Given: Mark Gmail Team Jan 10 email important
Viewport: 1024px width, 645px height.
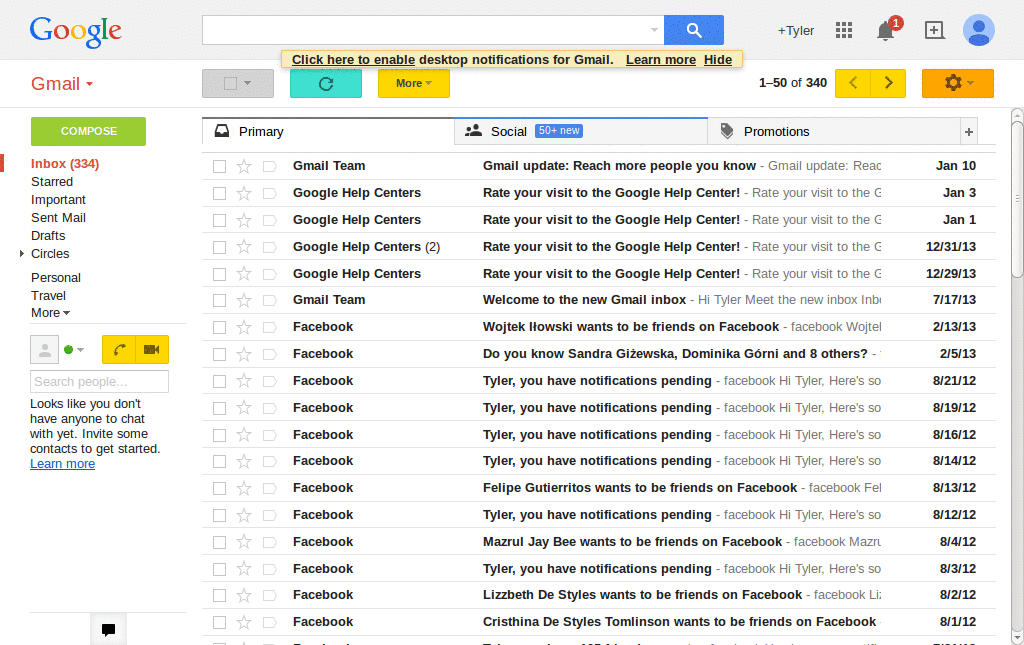Looking at the screenshot, I should coord(270,166).
